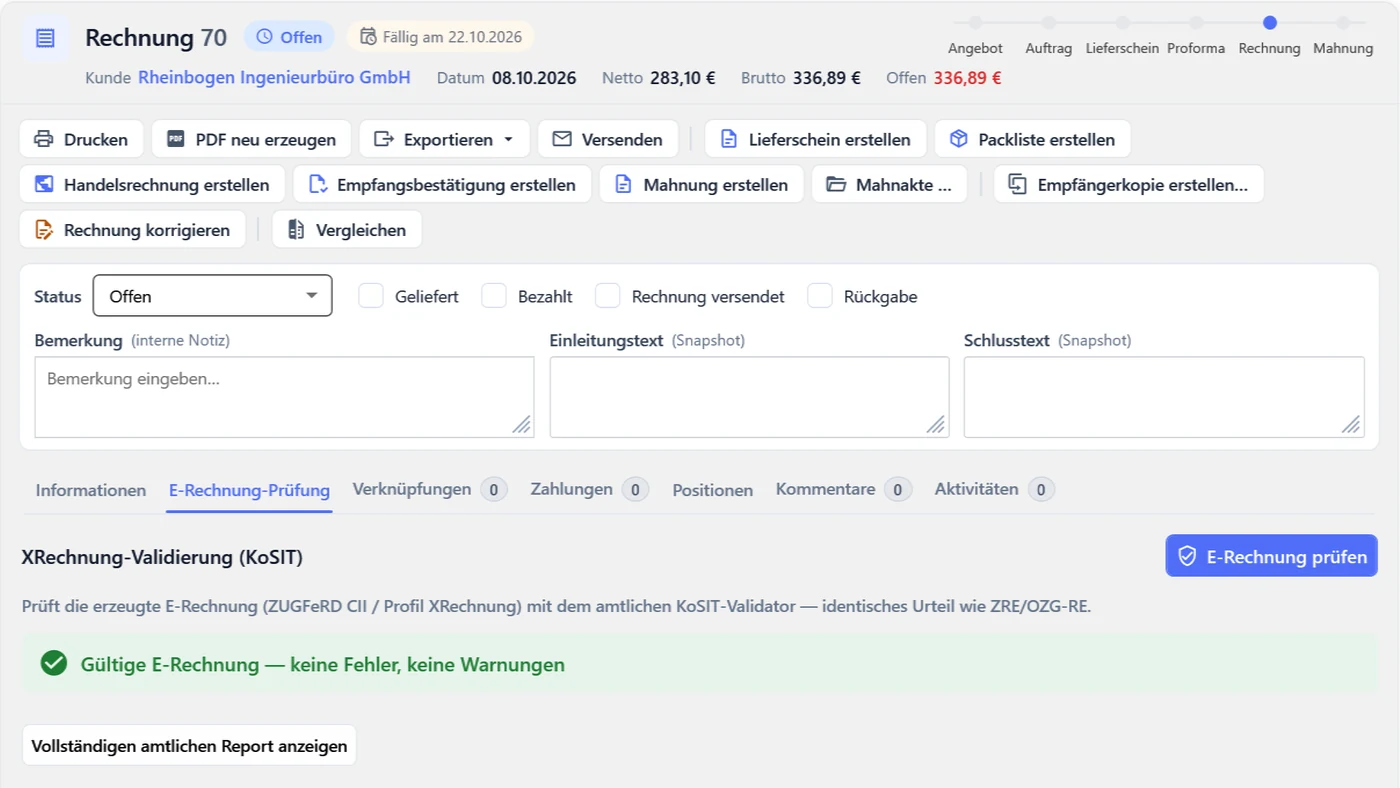Image resolution: width=1400 pixels, height=788 pixels.
Task: Click the file-check icon on Empfangsbestätigung erstellen
Action: (318, 184)
